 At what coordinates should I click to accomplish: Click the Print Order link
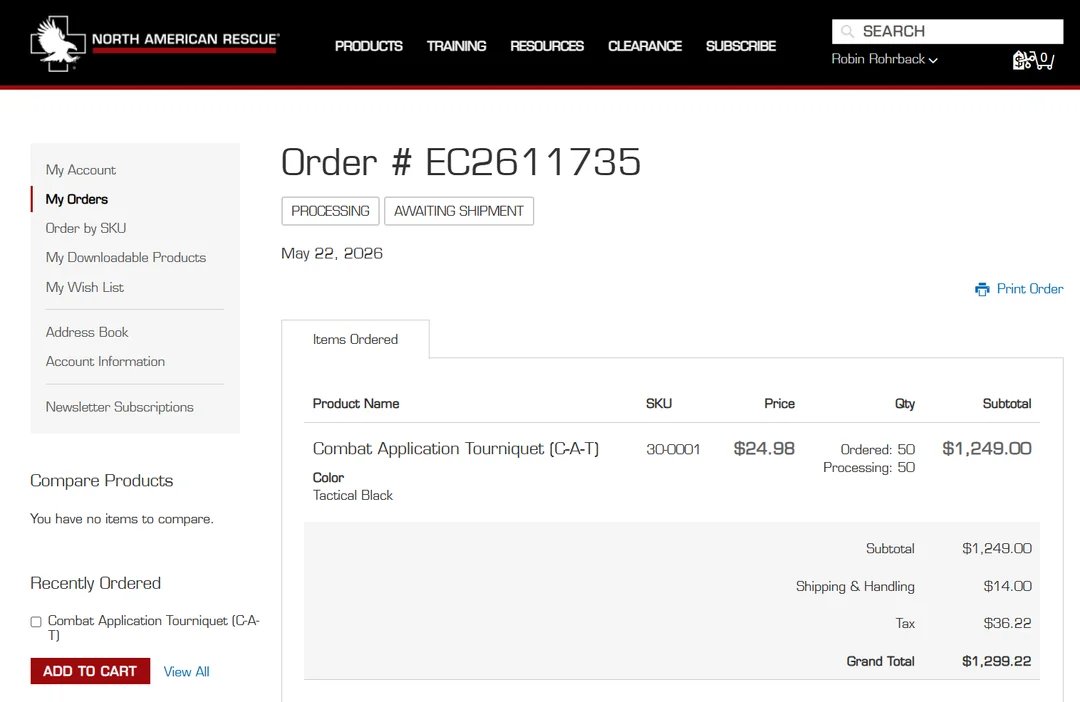click(x=1030, y=289)
